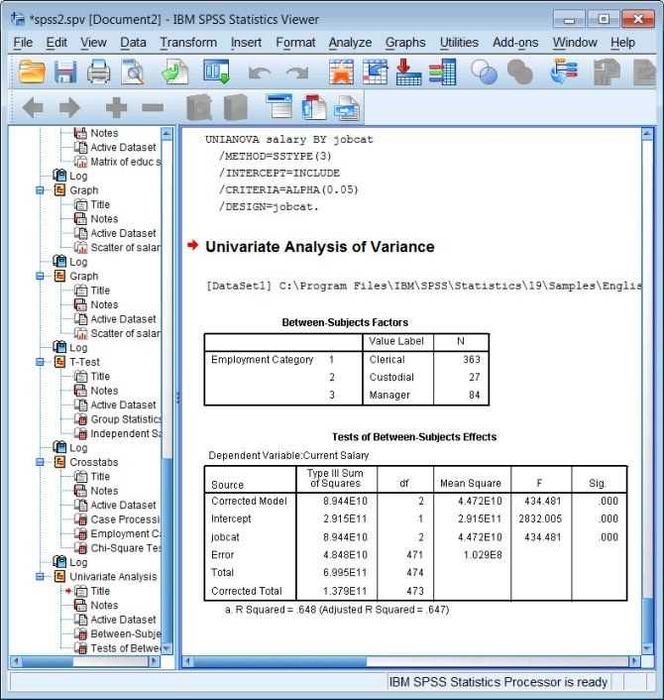Screen dimensions: 664x700
Task: Click the Go to Data icon
Action: point(342,71)
